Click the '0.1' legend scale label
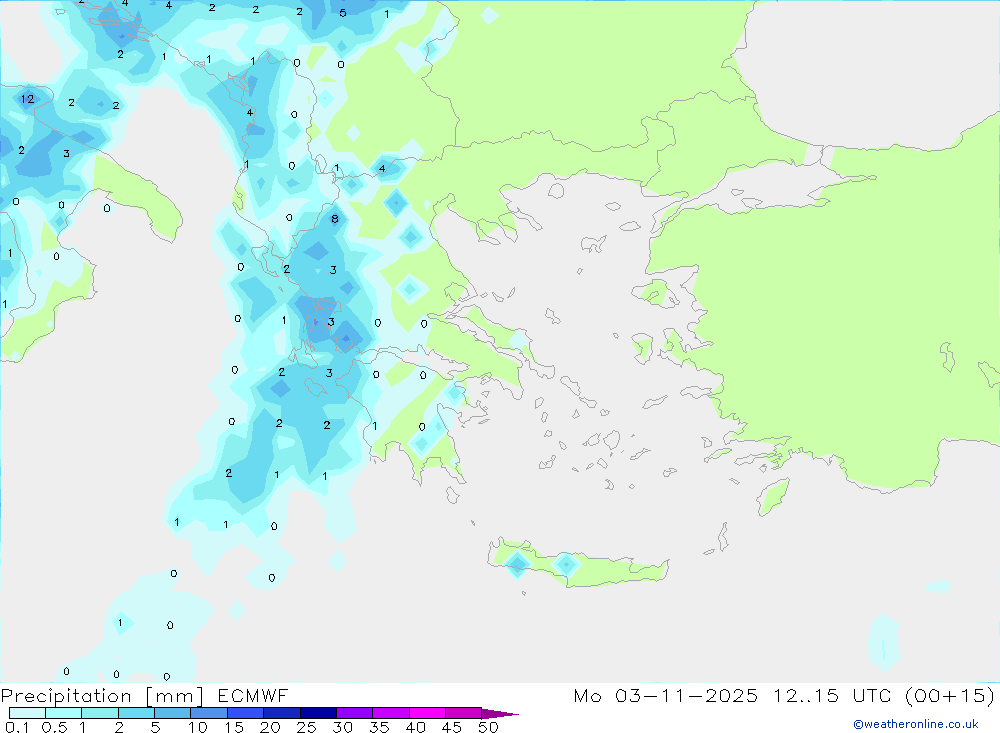Image resolution: width=1000 pixels, height=733 pixels. [17, 727]
